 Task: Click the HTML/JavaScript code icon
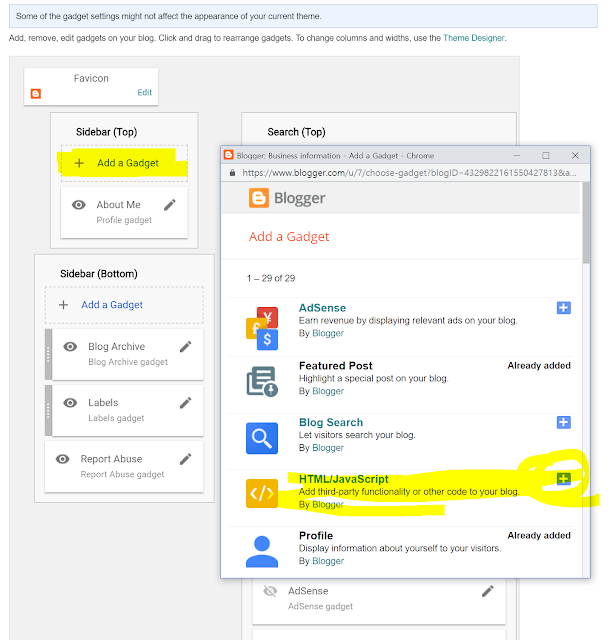pyautogui.click(x=262, y=493)
